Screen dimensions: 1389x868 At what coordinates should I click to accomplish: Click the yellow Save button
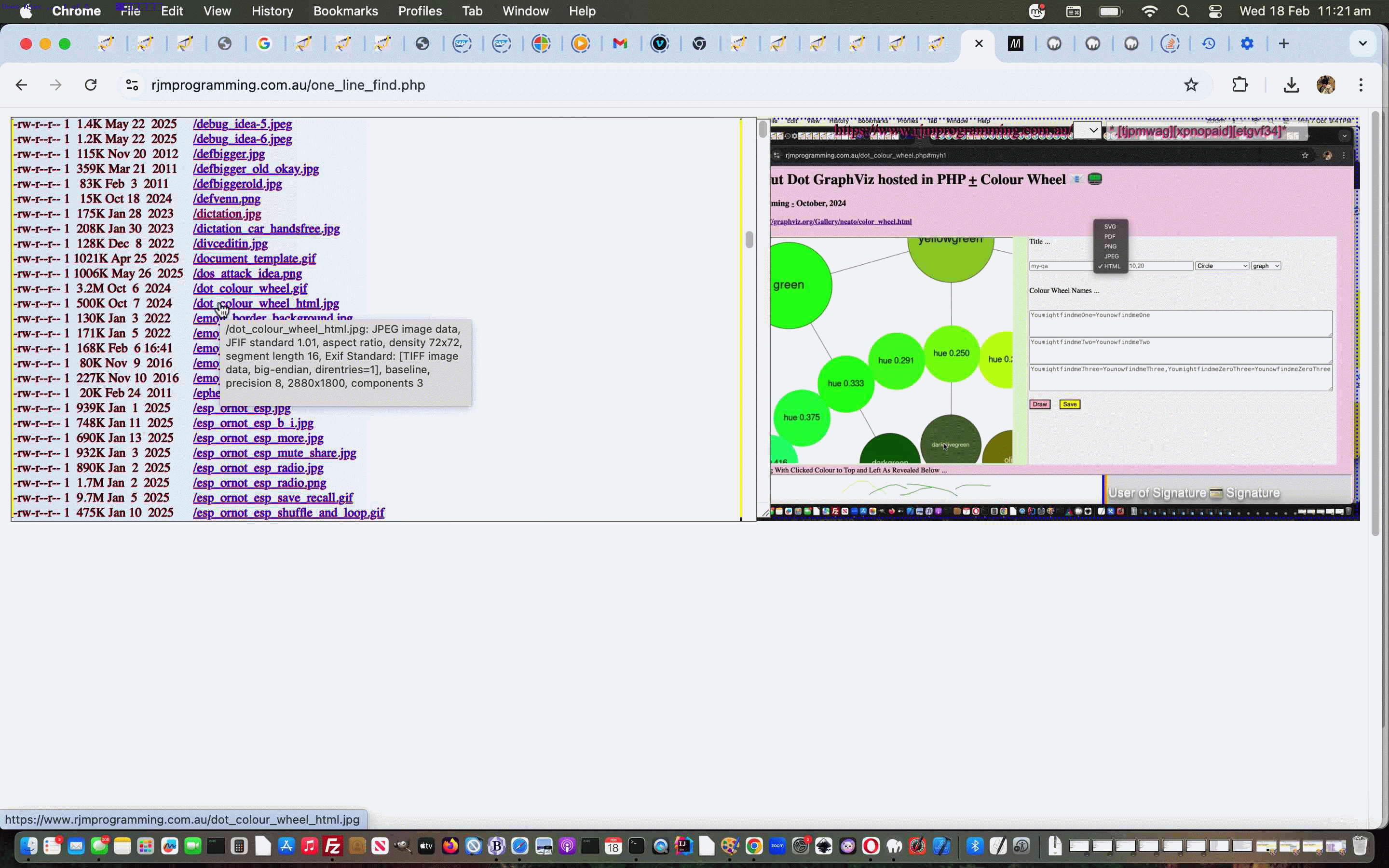coord(1069,404)
